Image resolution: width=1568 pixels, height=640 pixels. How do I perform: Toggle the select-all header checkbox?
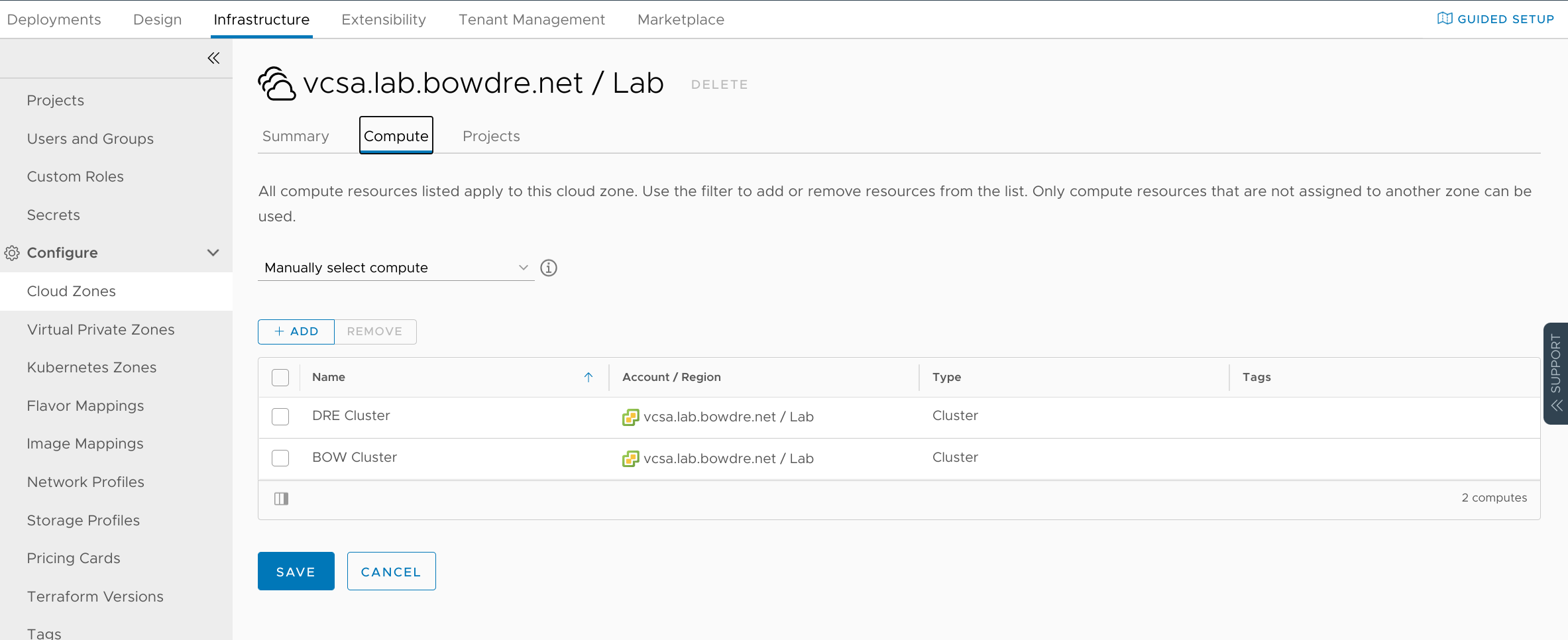click(x=280, y=378)
